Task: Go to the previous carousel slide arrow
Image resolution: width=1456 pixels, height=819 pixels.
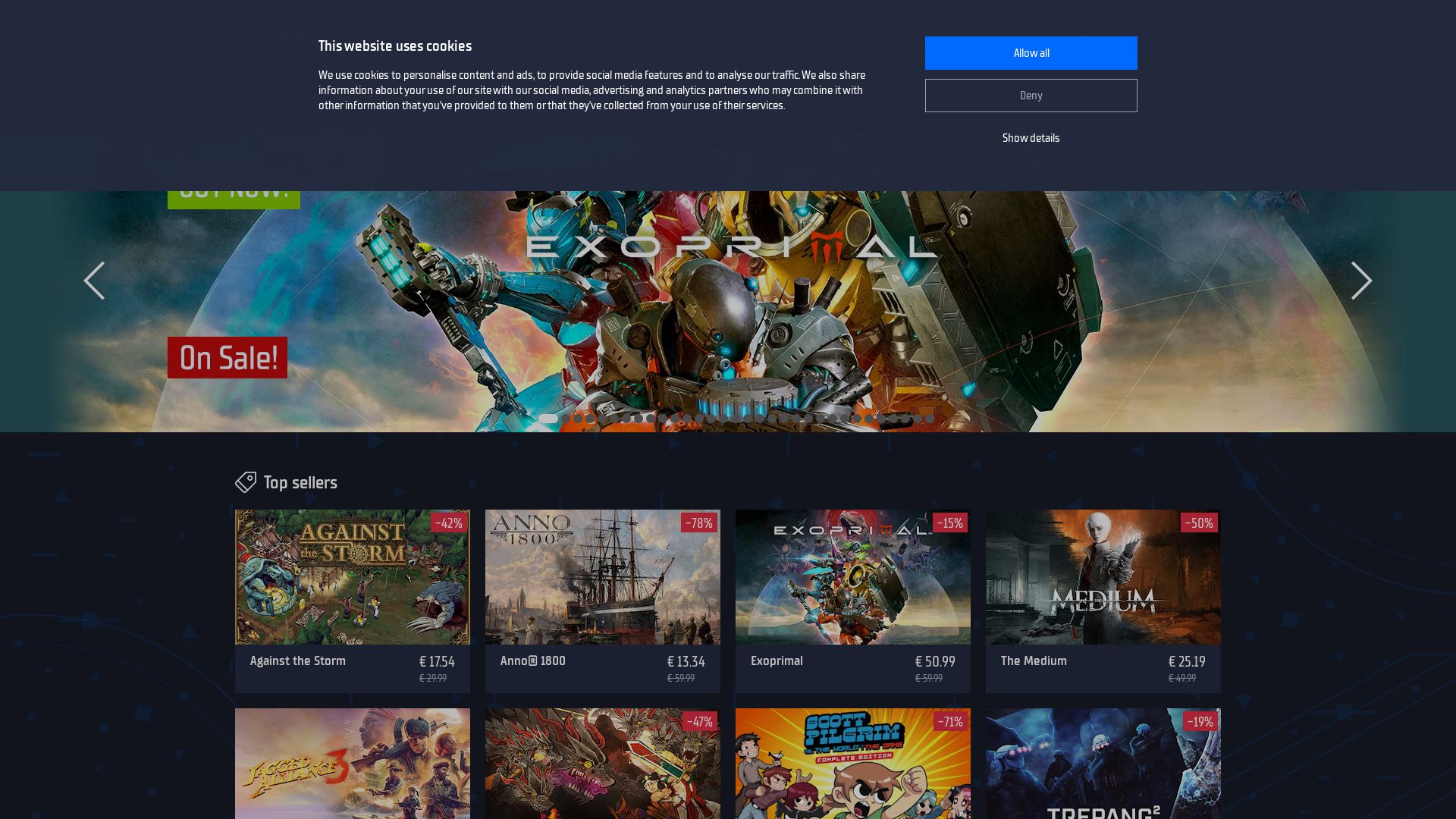Action: [x=94, y=281]
